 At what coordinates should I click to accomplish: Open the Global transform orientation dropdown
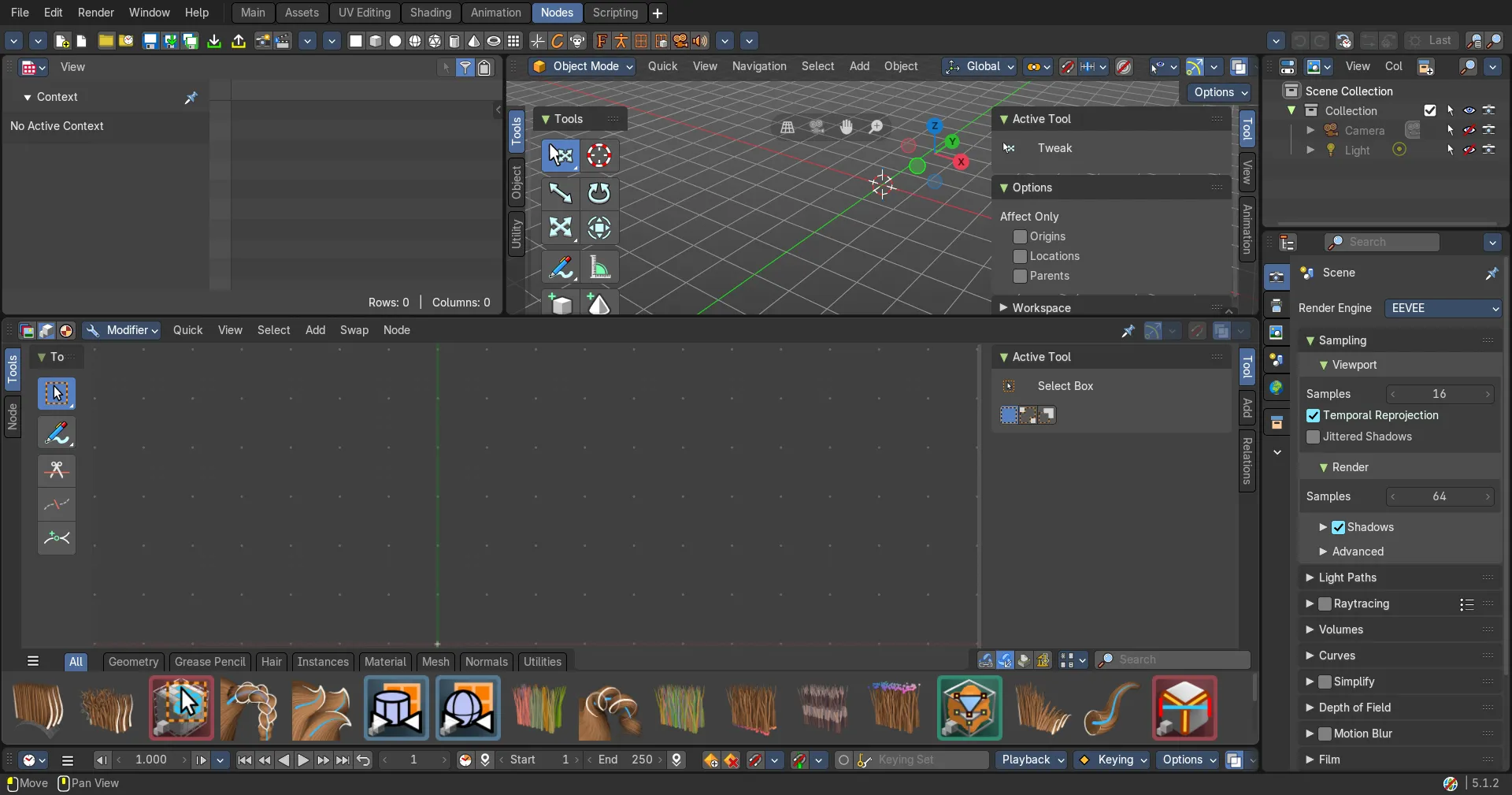coord(980,67)
